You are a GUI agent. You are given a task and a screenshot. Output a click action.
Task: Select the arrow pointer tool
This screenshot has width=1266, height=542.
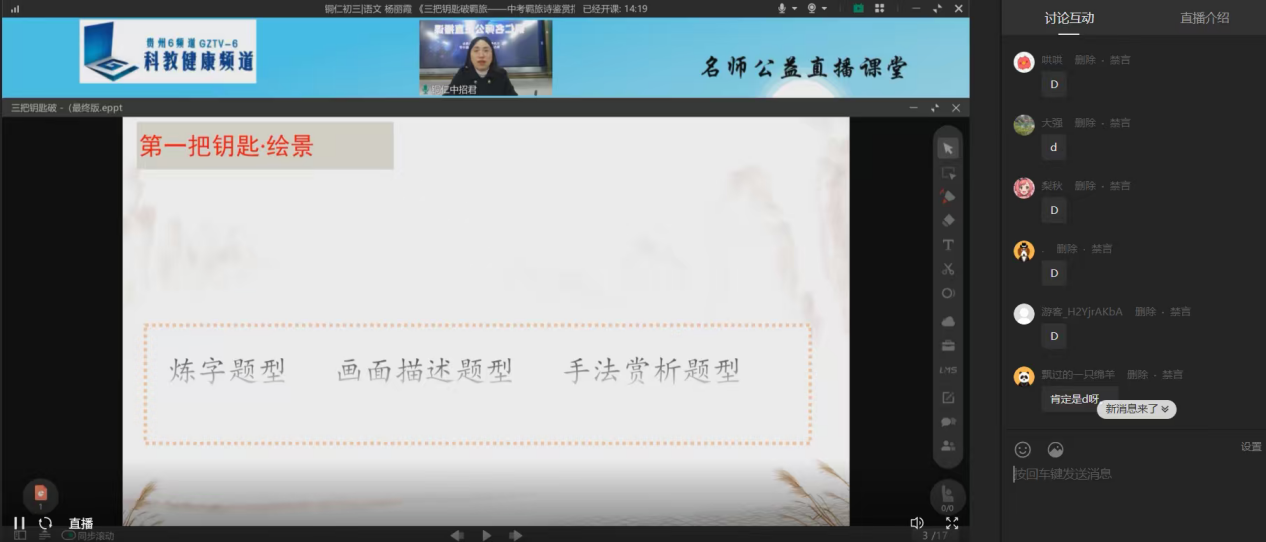[x=948, y=149]
